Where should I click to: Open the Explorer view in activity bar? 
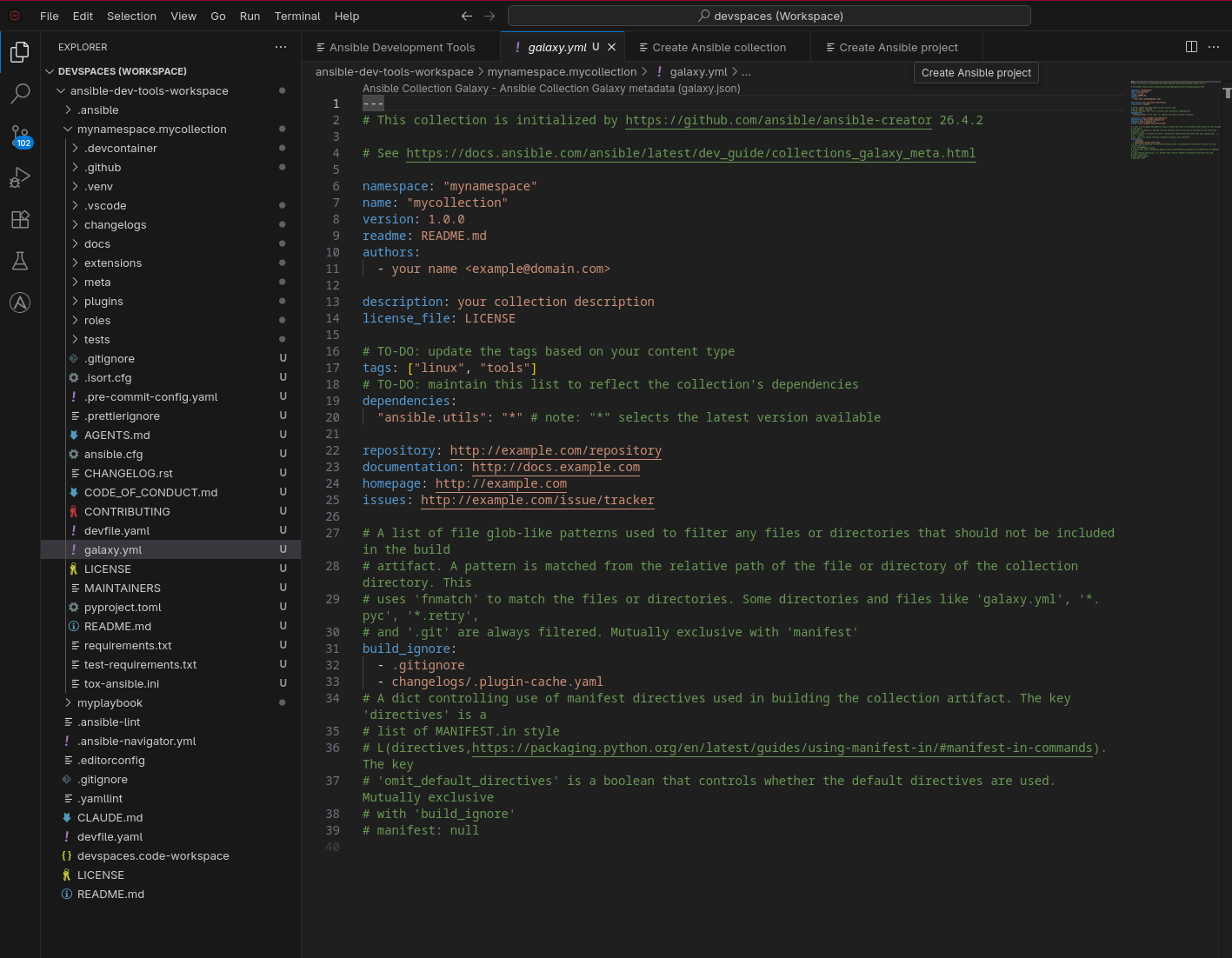click(x=20, y=52)
